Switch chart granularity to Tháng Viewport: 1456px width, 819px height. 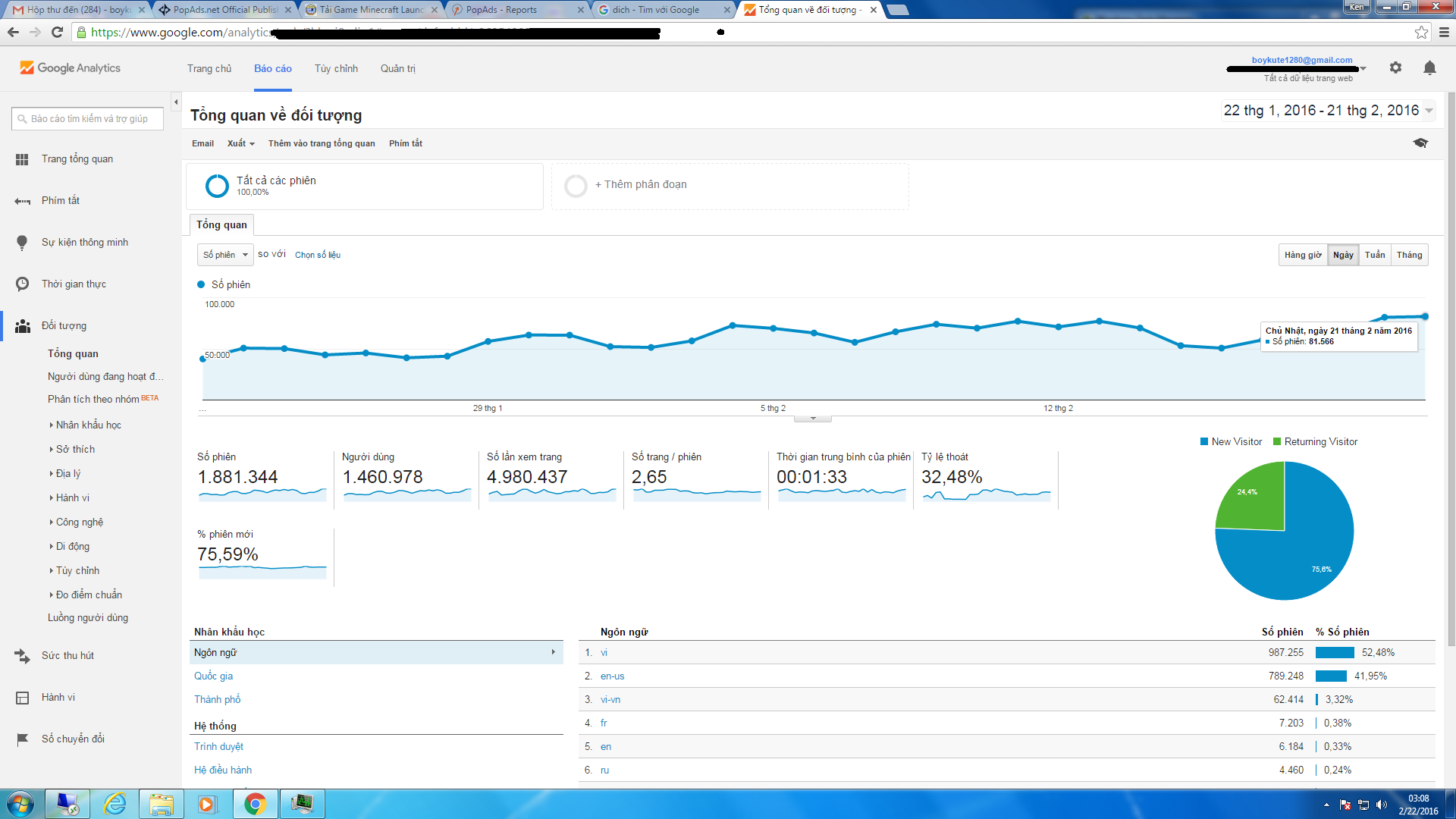point(1409,255)
